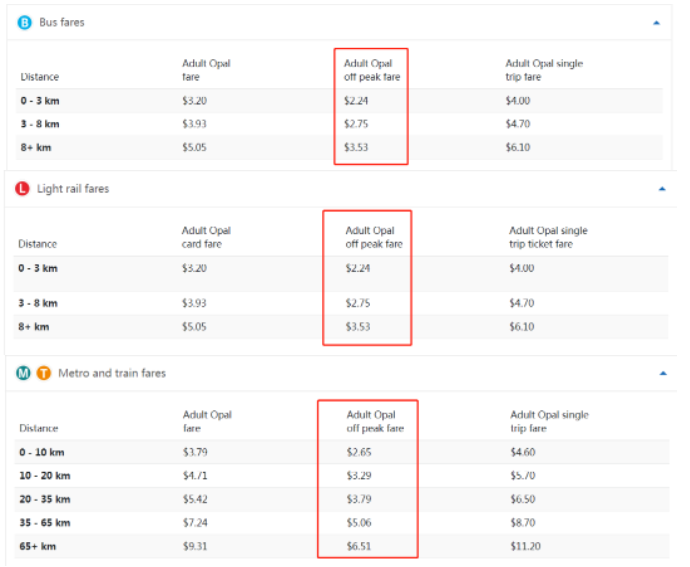690x567 pixels.
Task: Collapse the Light rail fares section arrow
Action: [x=662, y=189]
